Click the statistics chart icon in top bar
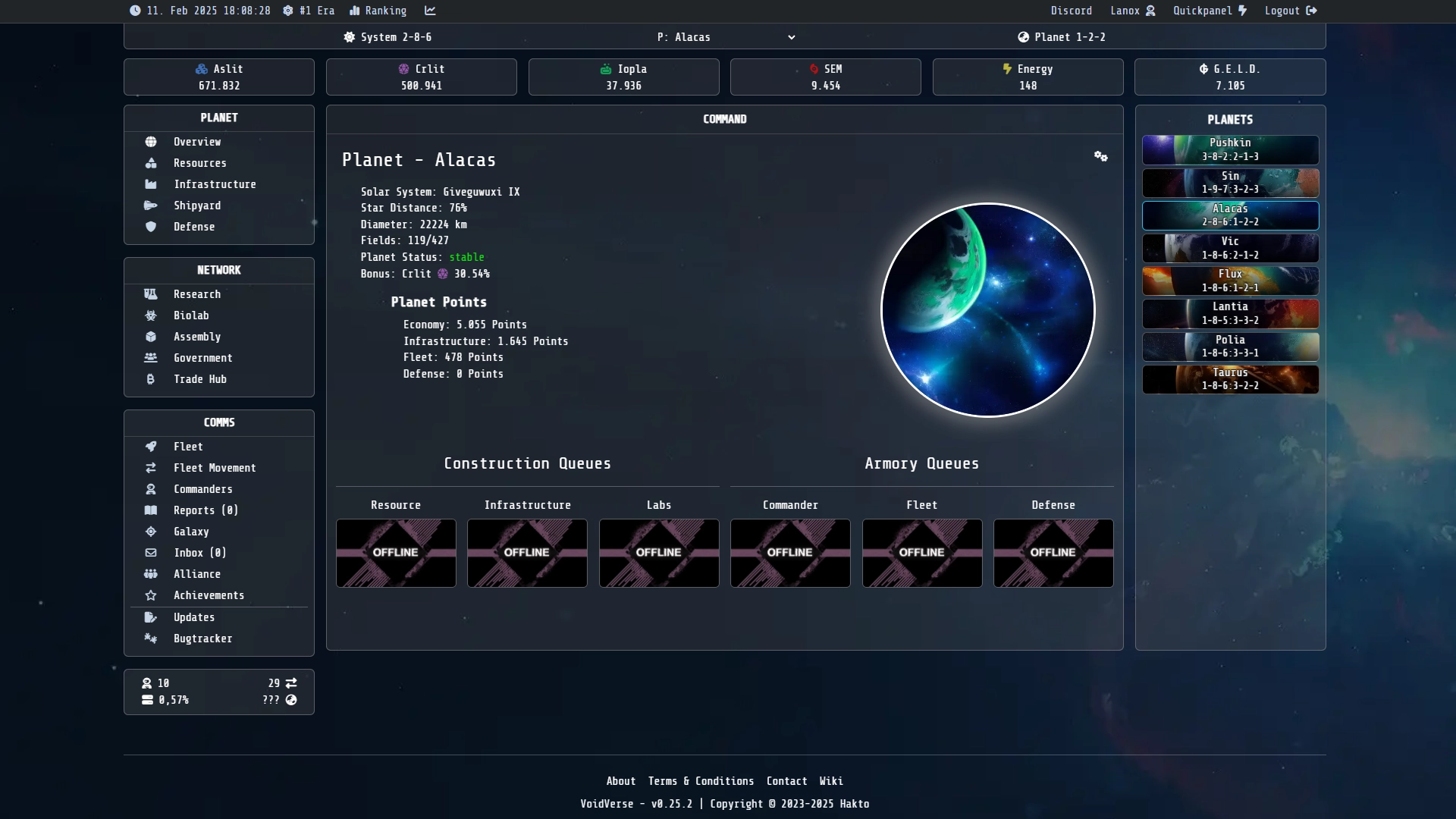This screenshot has width=1456, height=819. [x=430, y=11]
